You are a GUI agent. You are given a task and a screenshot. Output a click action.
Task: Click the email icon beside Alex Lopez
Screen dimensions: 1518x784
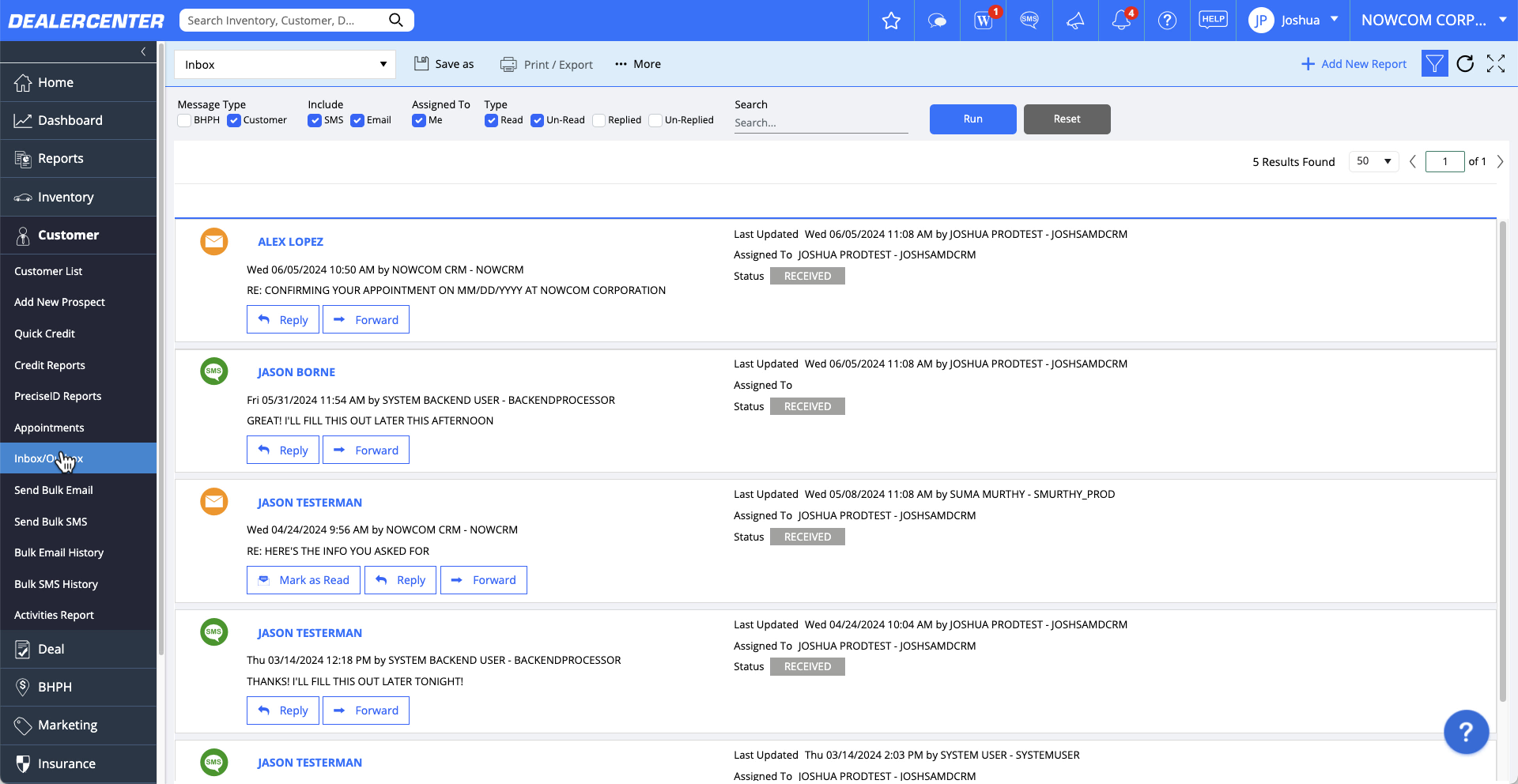pos(214,241)
